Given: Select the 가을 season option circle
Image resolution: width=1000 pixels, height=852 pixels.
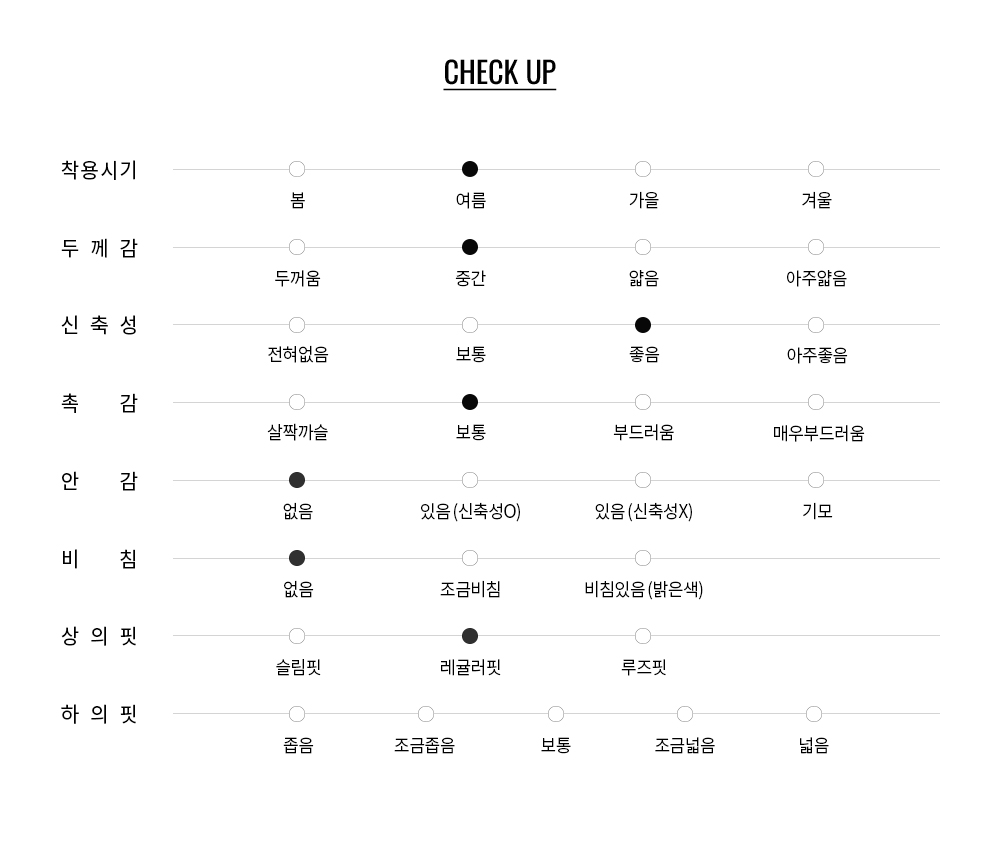Looking at the screenshot, I should tap(643, 169).
